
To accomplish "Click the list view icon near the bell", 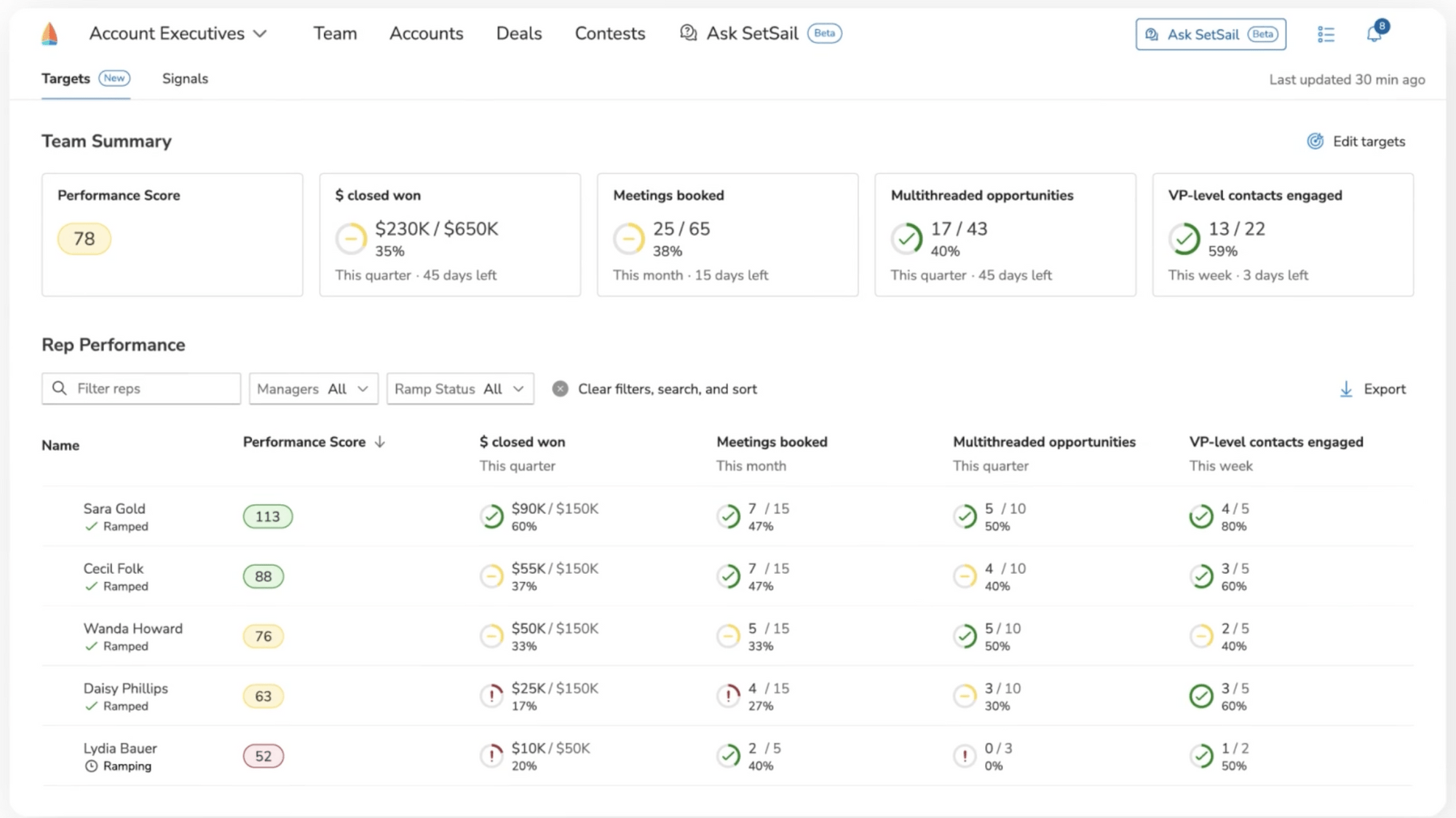I will coord(1326,34).
